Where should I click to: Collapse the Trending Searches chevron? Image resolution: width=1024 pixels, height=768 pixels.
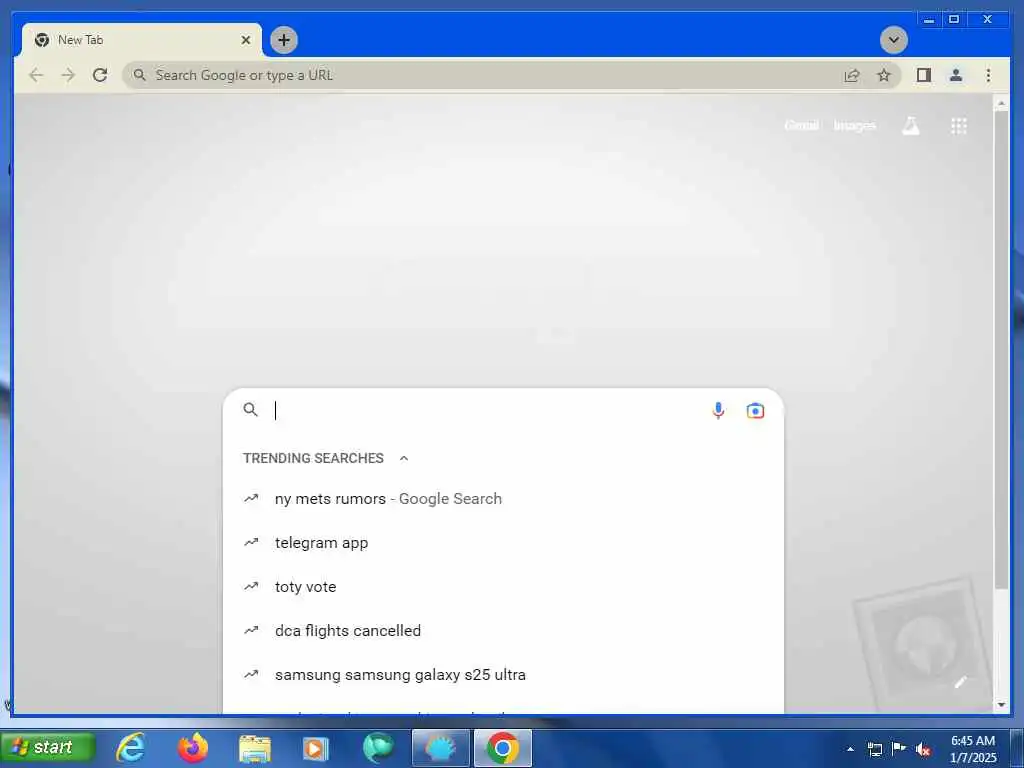[x=404, y=458]
